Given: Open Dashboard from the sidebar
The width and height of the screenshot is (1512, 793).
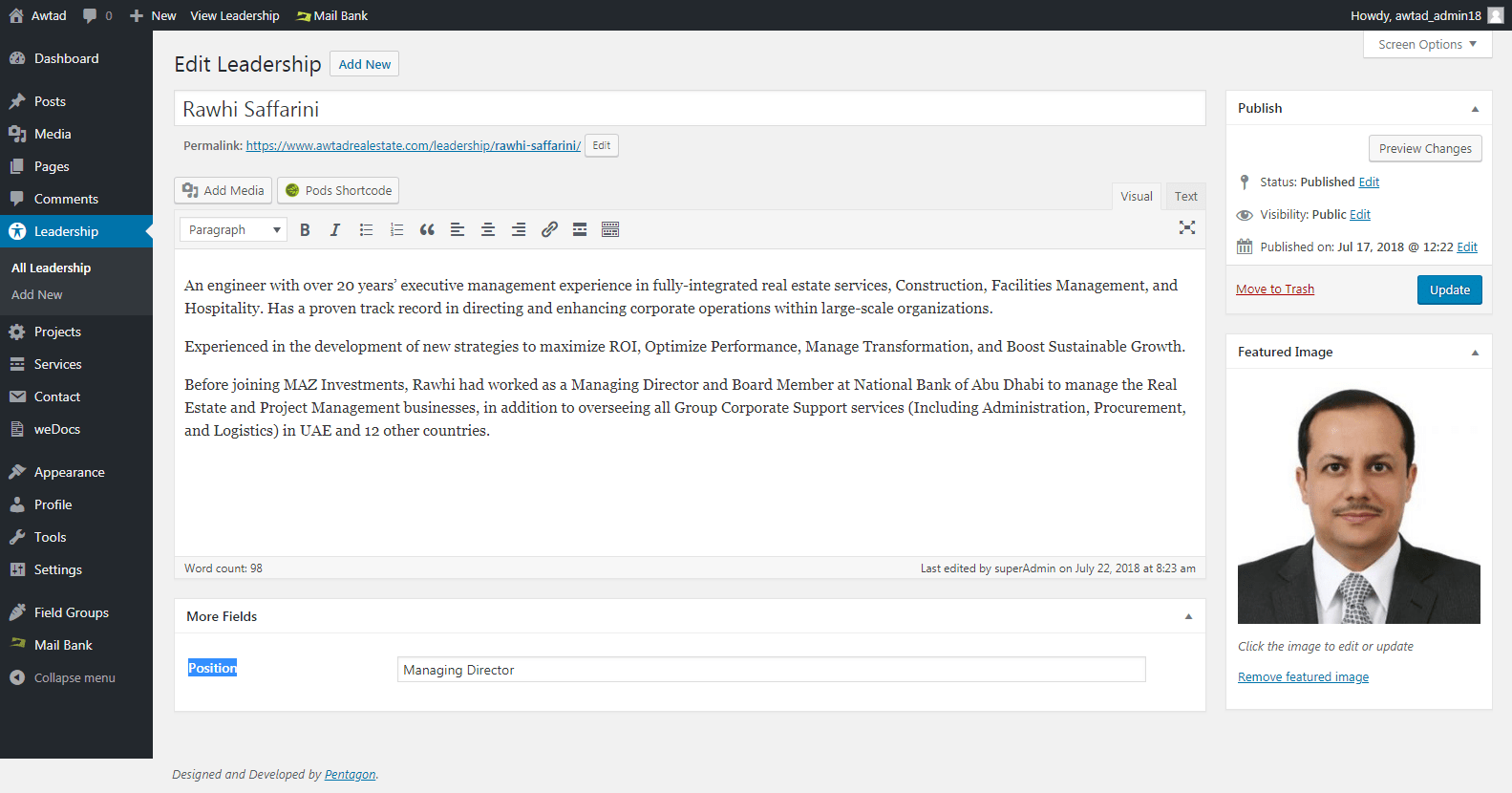Looking at the screenshot, I should point(76,58).
